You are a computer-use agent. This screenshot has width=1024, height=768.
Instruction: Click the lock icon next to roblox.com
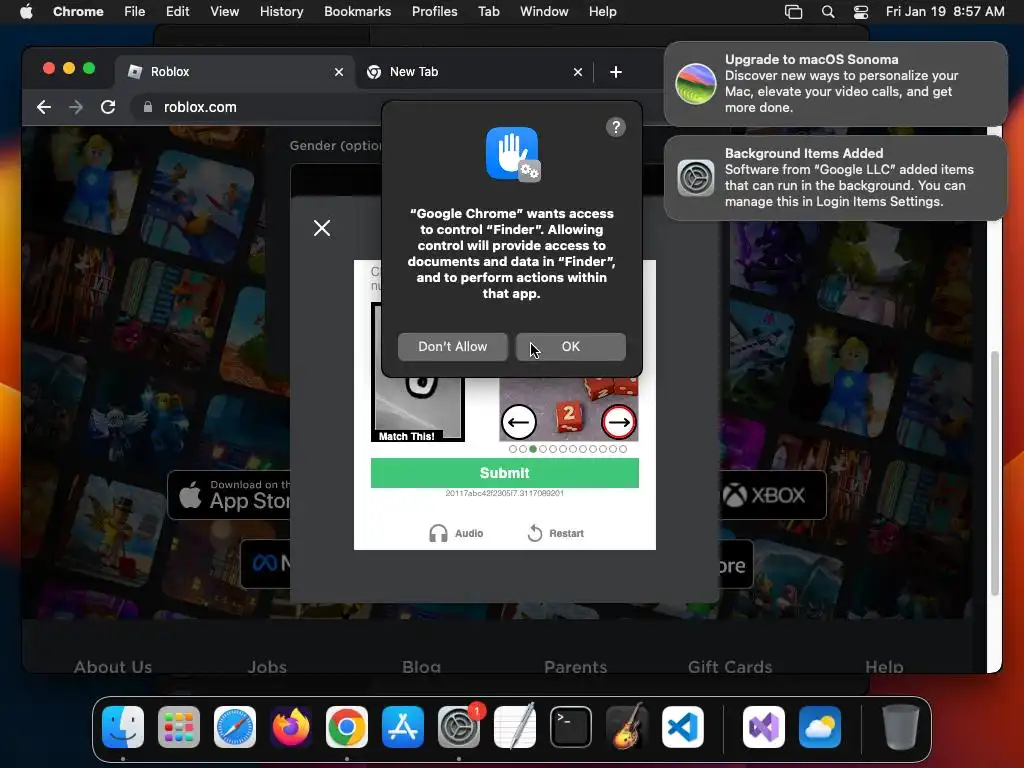point(148,107)
